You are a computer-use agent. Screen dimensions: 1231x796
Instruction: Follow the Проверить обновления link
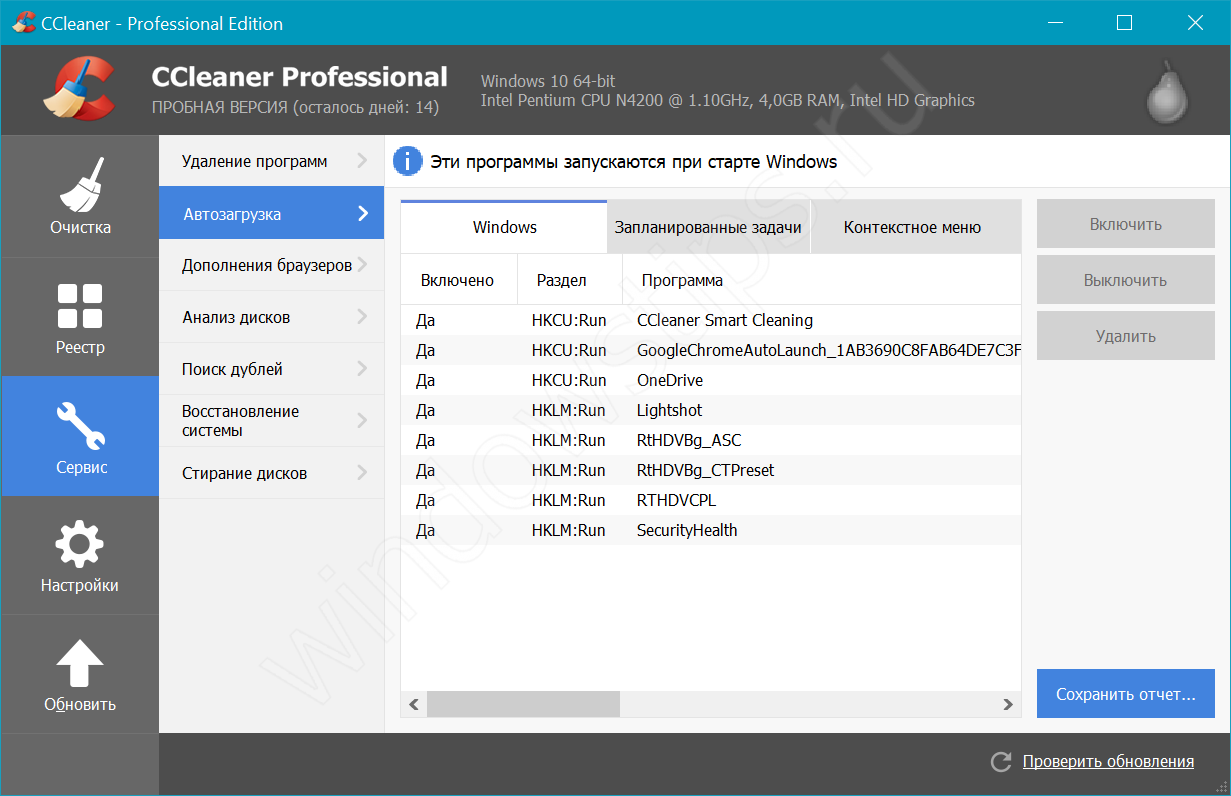pyautogui.click(x=1108, y=762)
